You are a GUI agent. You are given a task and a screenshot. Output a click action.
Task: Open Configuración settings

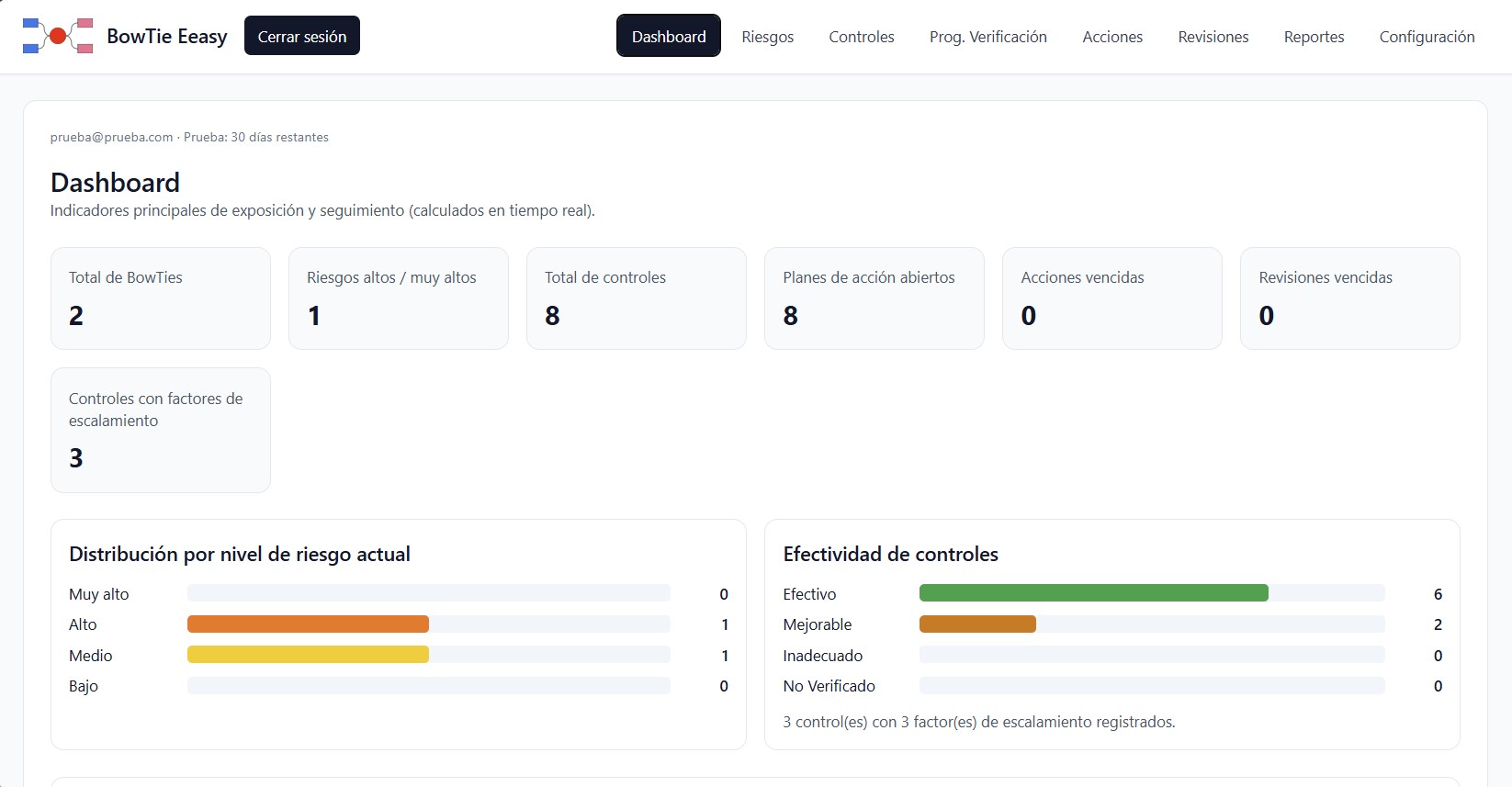(x=1427, y=37)
